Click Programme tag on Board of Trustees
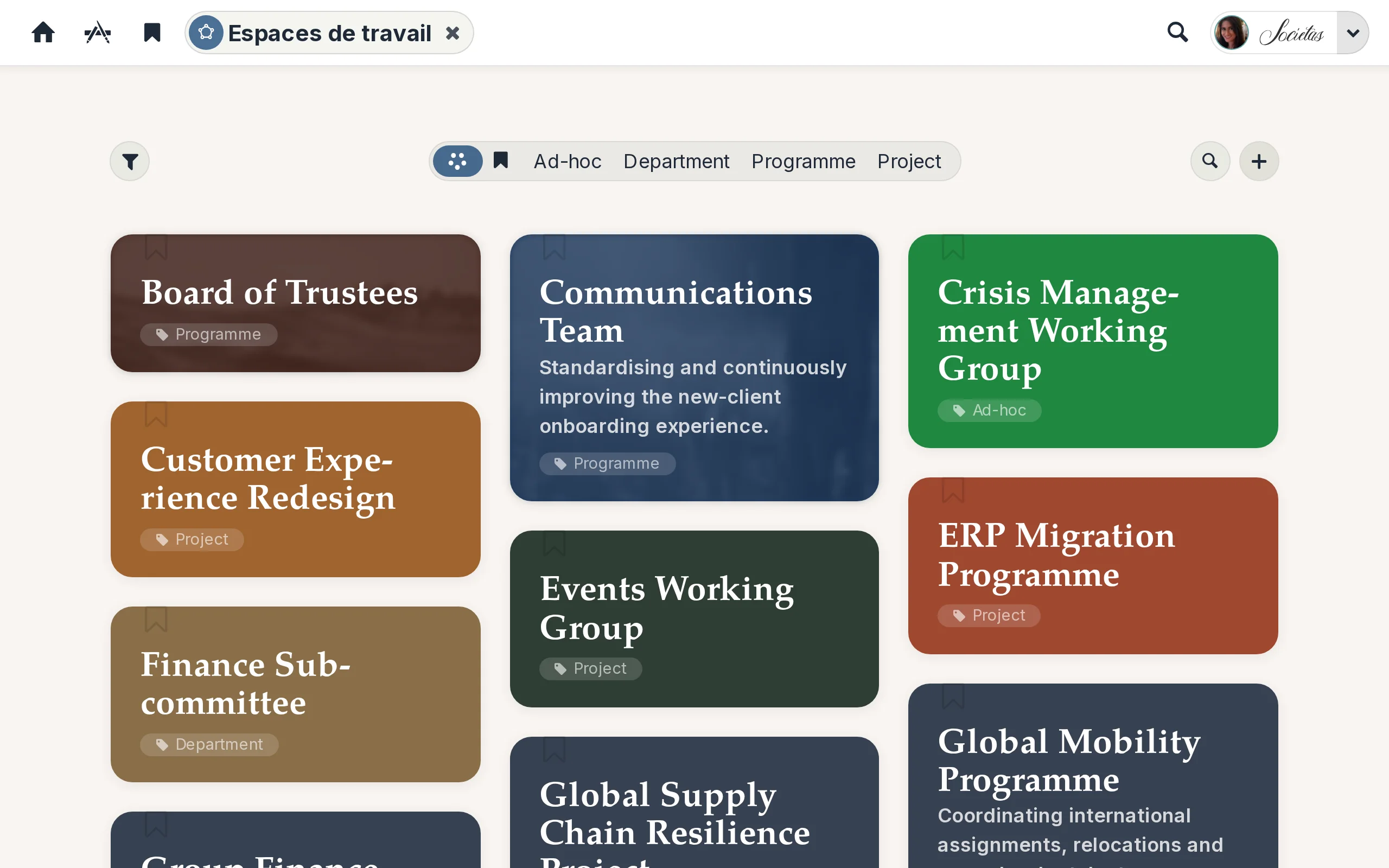 pos(209,334)
